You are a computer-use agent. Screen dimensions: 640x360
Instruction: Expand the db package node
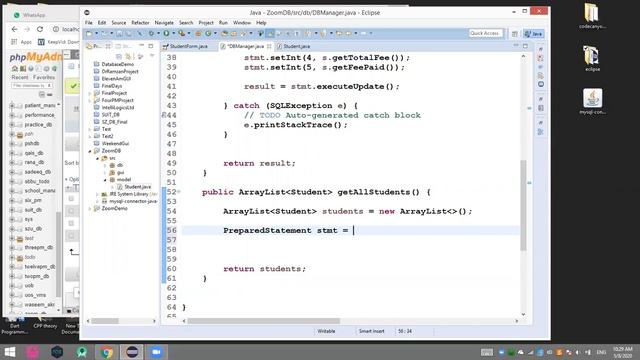click(105, 165)
